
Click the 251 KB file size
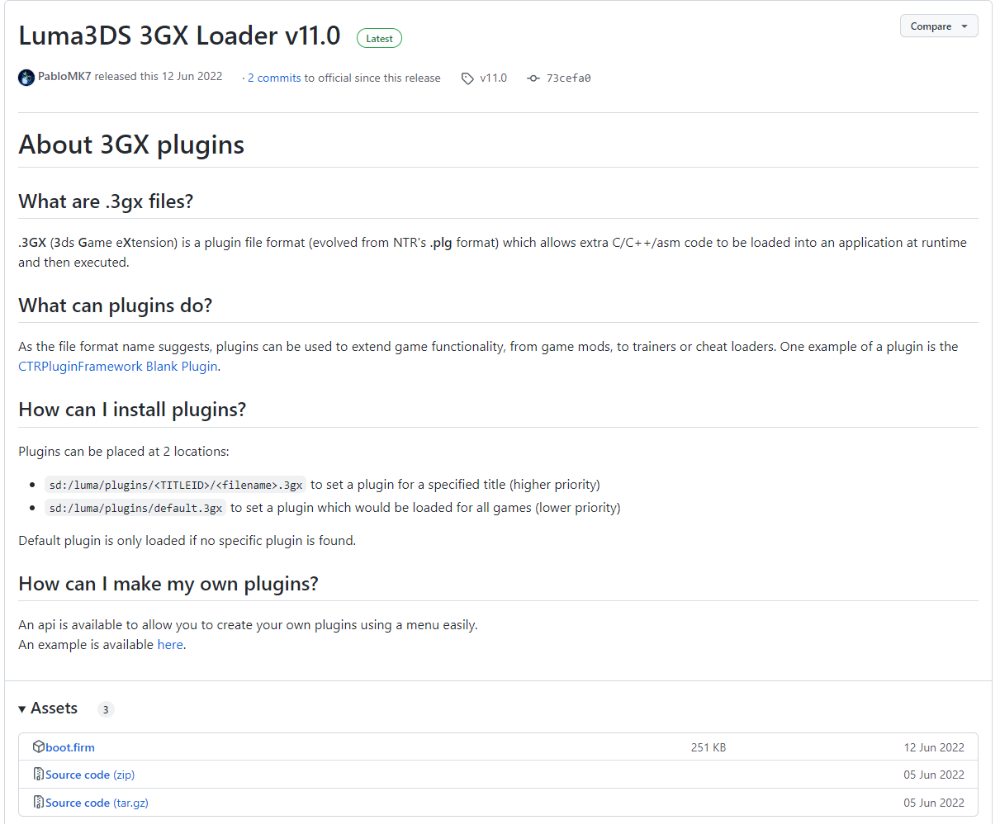pyautogui.click(x=708, y=747)
